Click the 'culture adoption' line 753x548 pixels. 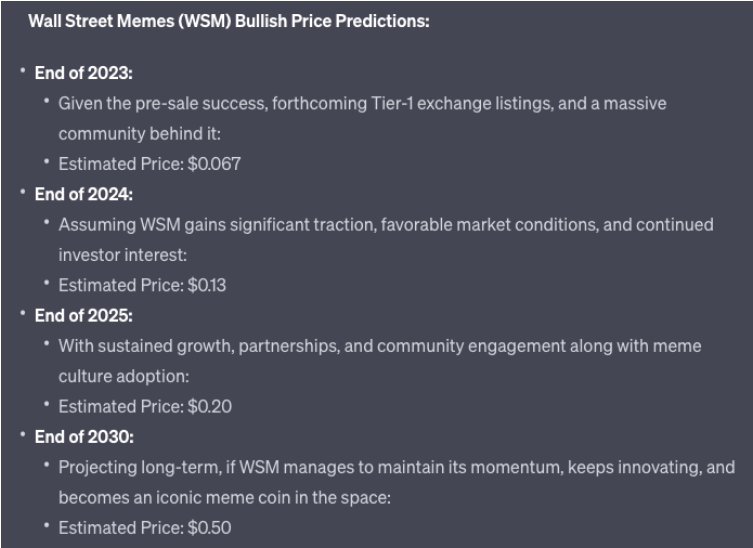(124, 377)
